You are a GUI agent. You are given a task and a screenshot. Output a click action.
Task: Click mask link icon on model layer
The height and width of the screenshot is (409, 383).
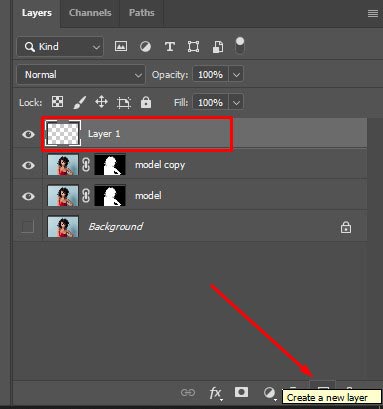[x=86, y=196]
